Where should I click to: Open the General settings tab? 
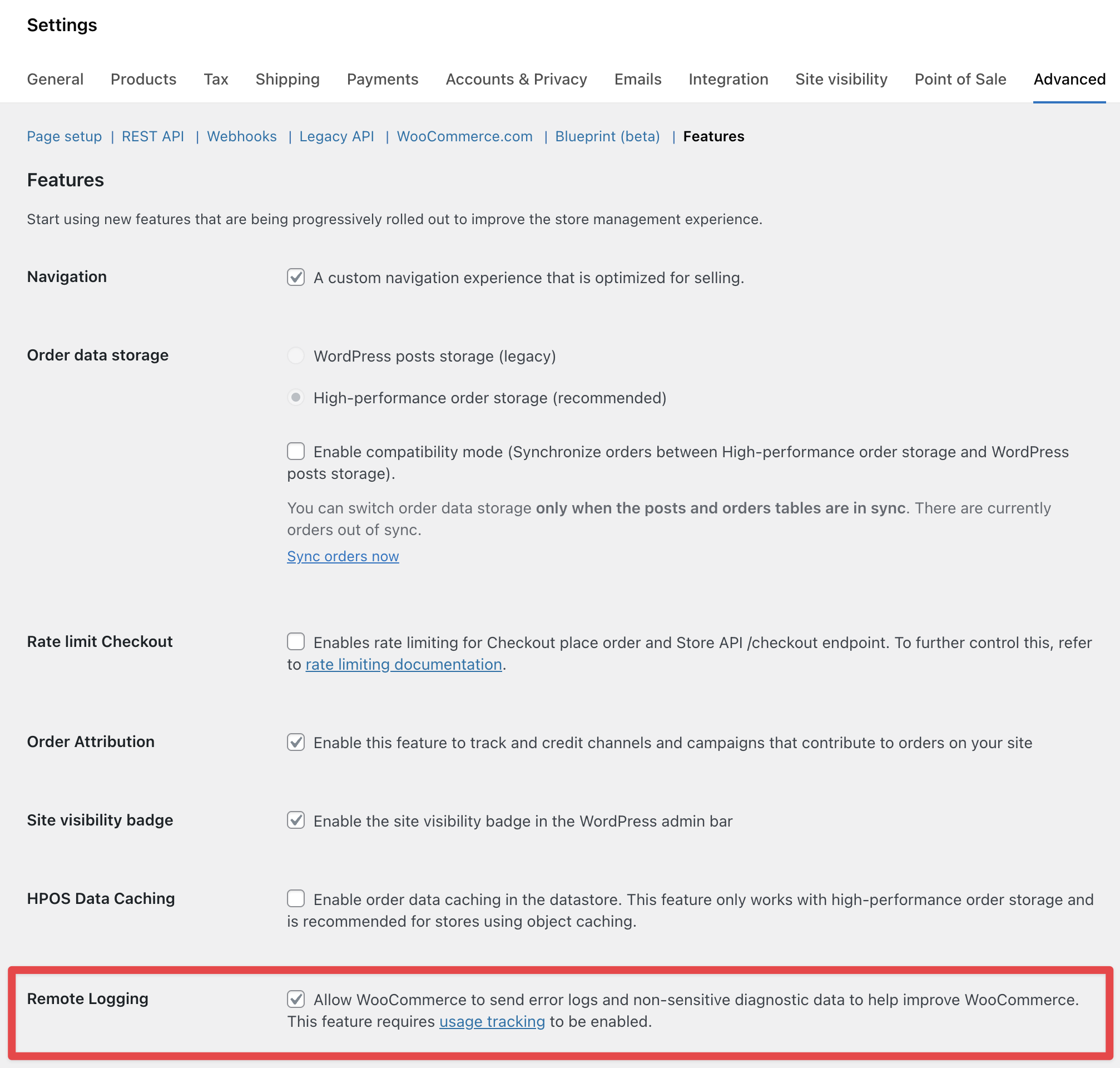point(55,79)
